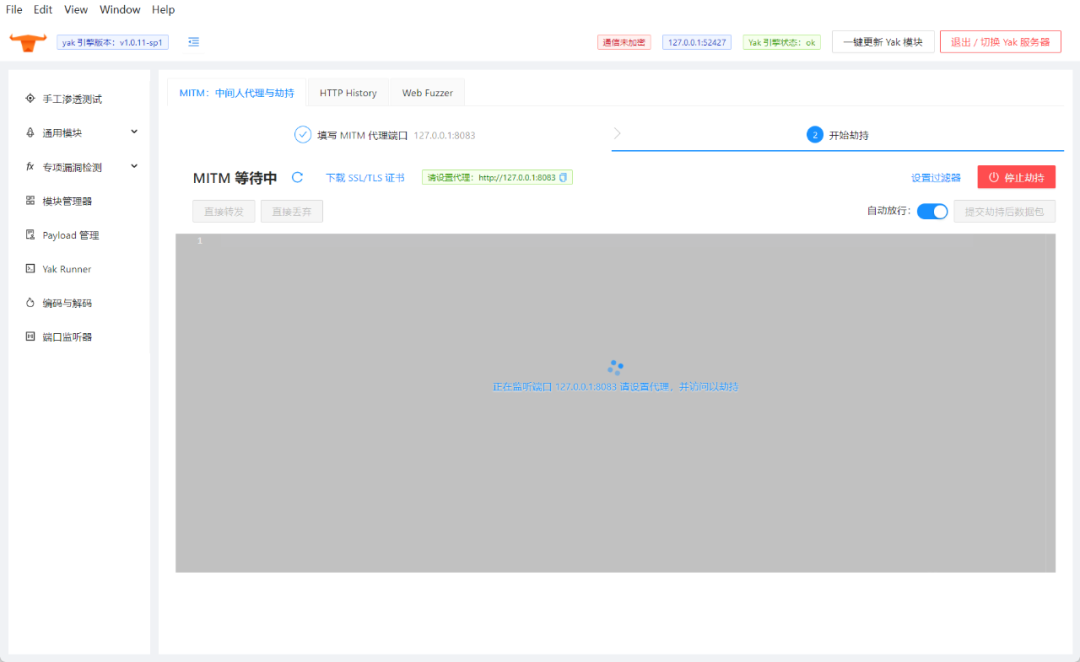Switch to the Web Fuzzer tab

pyautogui.click(x=427, y=92)
